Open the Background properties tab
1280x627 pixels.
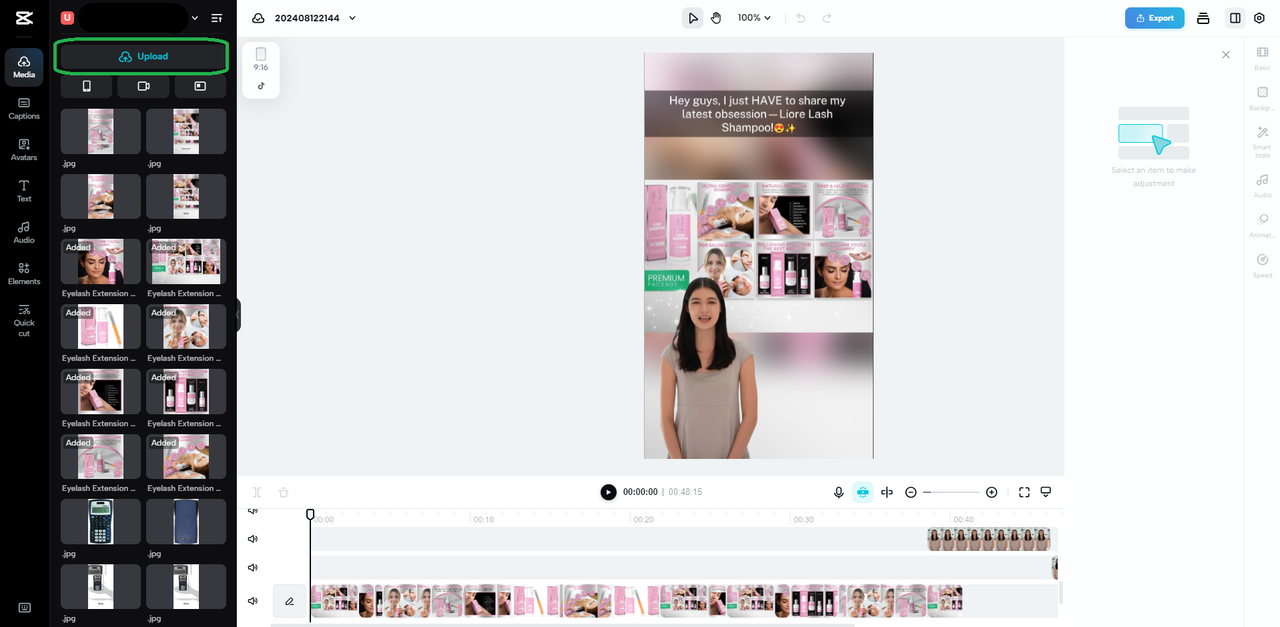pos(1262,98)
